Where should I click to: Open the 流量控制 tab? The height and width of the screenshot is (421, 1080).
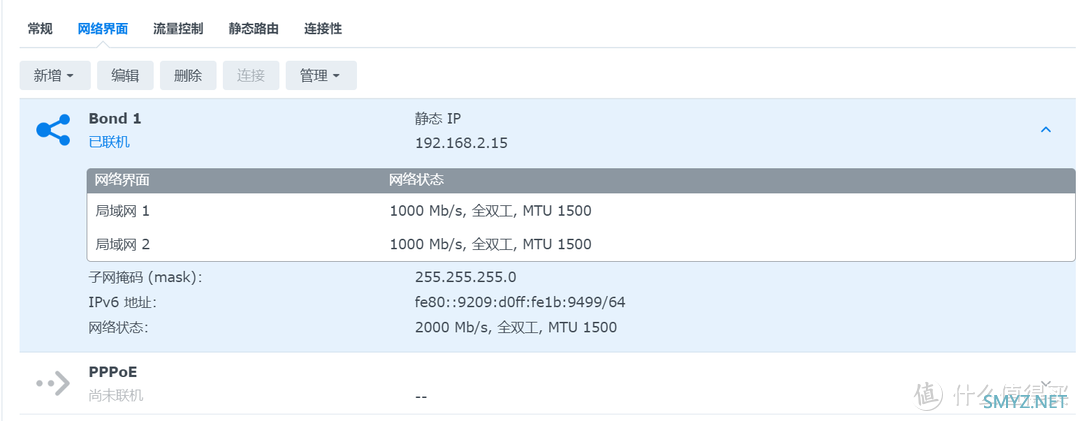(x=178, y=29)
